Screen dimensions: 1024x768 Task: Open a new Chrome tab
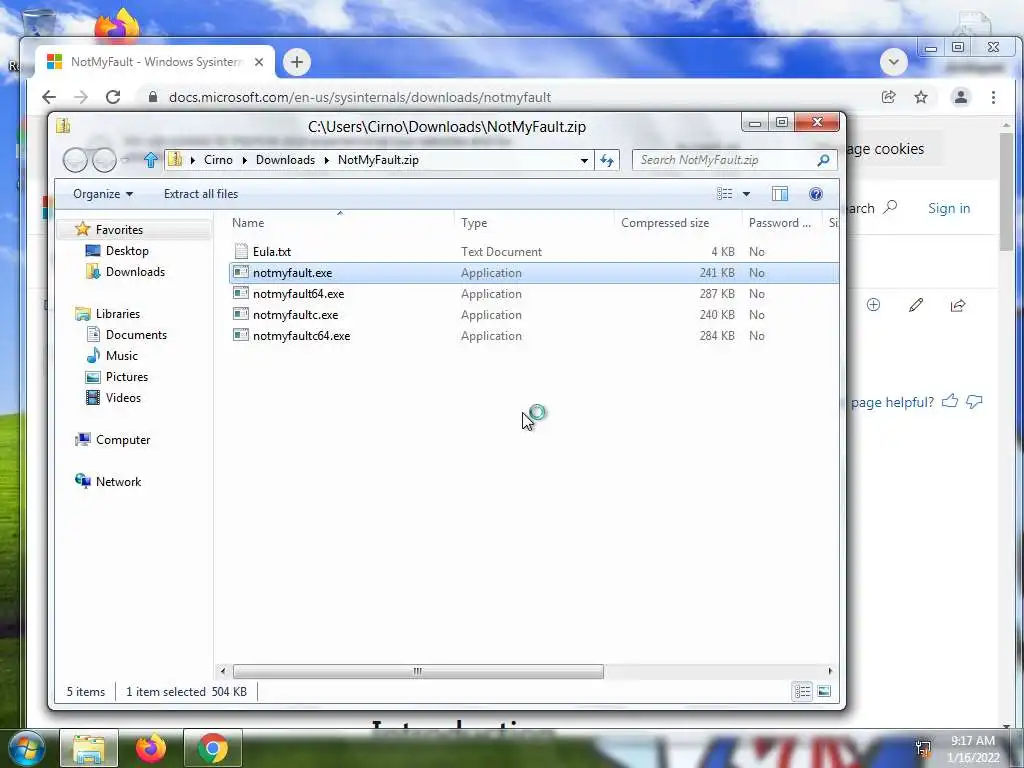296,62
